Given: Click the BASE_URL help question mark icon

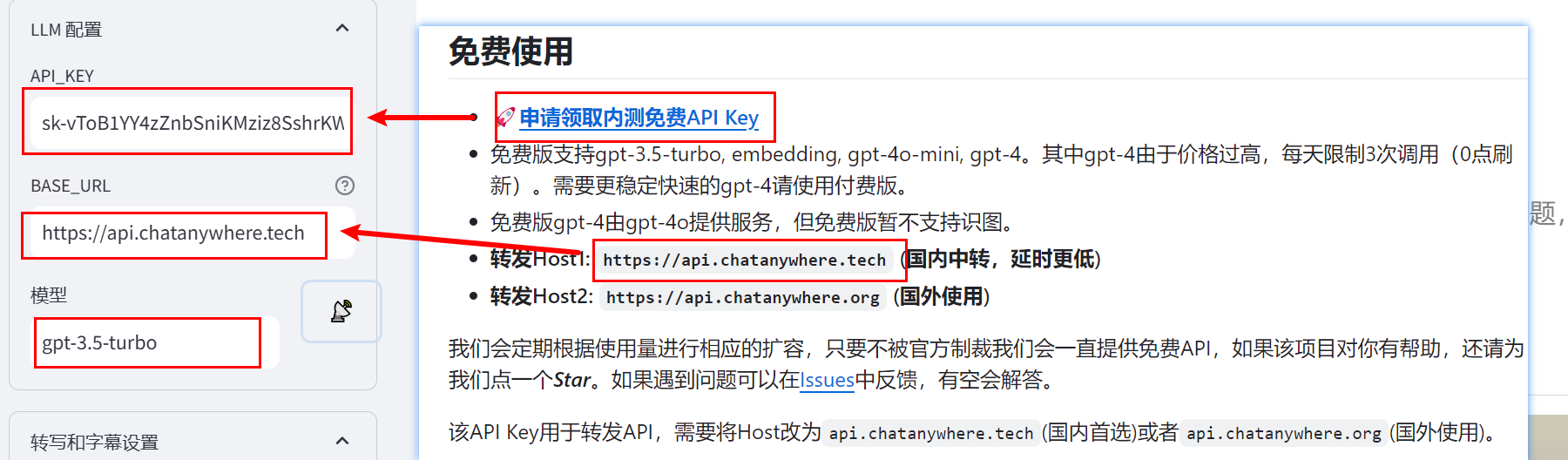Looking at the screenshot, I should pyautogui.click(x=345, y=186).
